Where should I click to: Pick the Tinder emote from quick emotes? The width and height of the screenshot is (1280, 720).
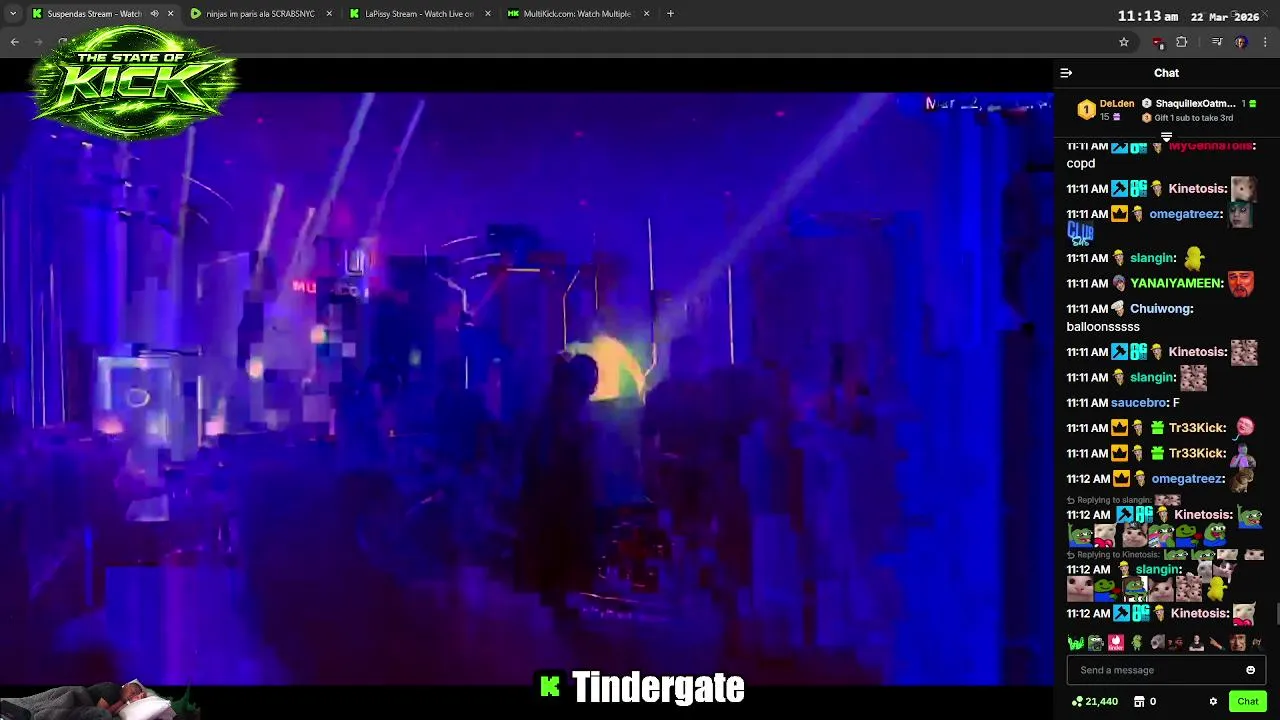(x=1116, y=643)
